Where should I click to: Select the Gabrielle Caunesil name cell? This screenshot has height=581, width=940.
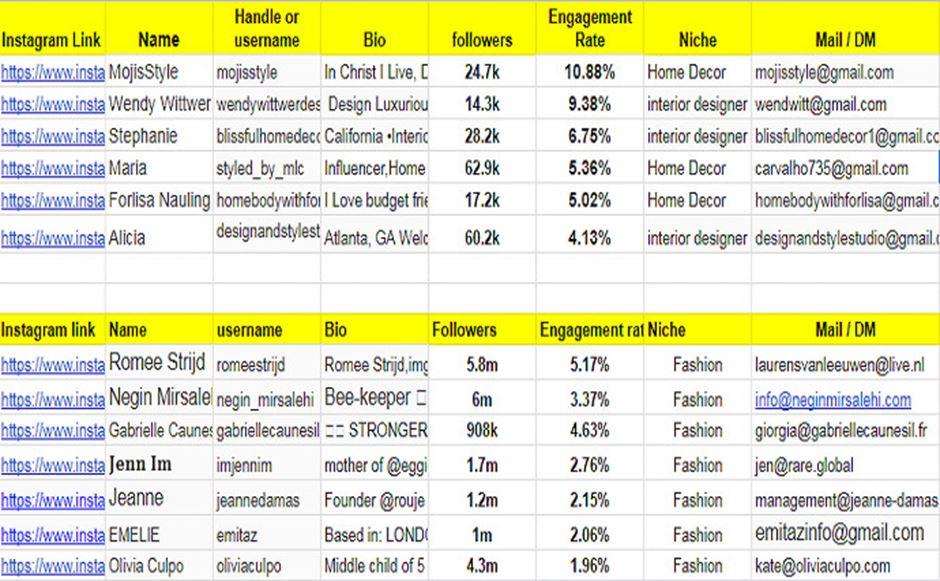159,432
